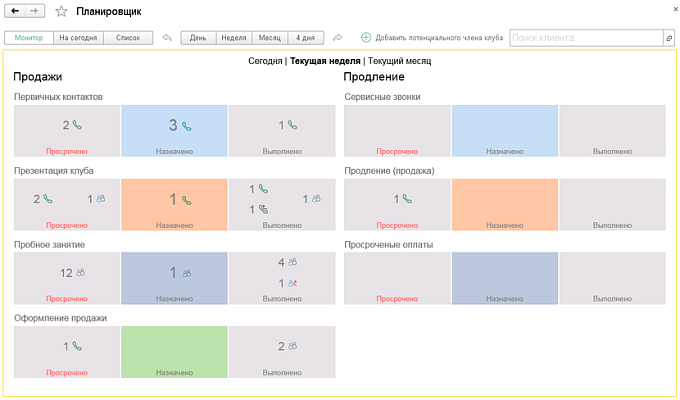Select the День period button
Viewport: 680px width, 400px height.
click(198, 38)
